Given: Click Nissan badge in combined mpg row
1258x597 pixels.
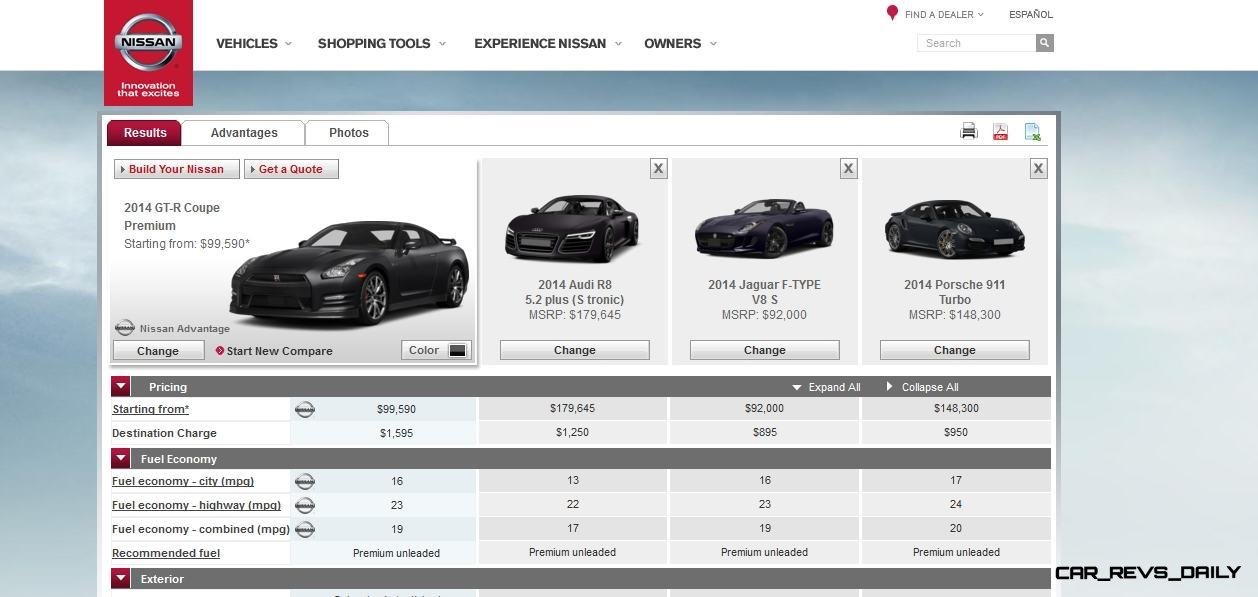Looking at the screenshot, I should click(305, 529).
